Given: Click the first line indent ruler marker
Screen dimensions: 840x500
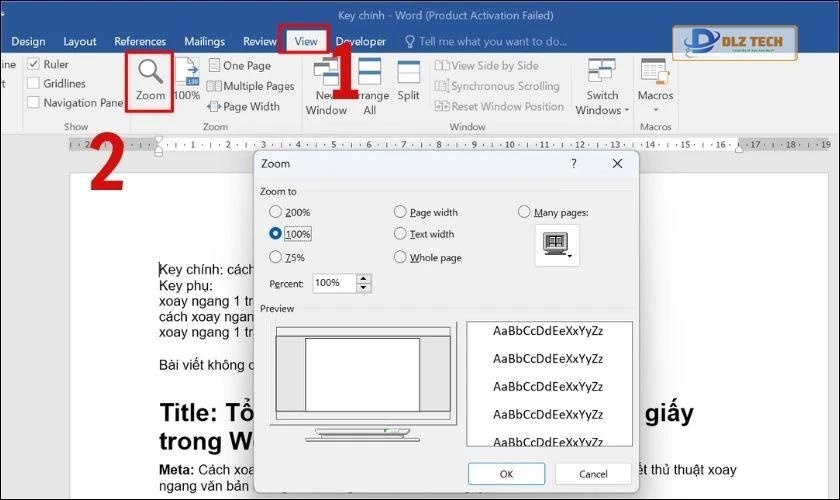Looking at the screenshot, I should (x=159, y=140).
